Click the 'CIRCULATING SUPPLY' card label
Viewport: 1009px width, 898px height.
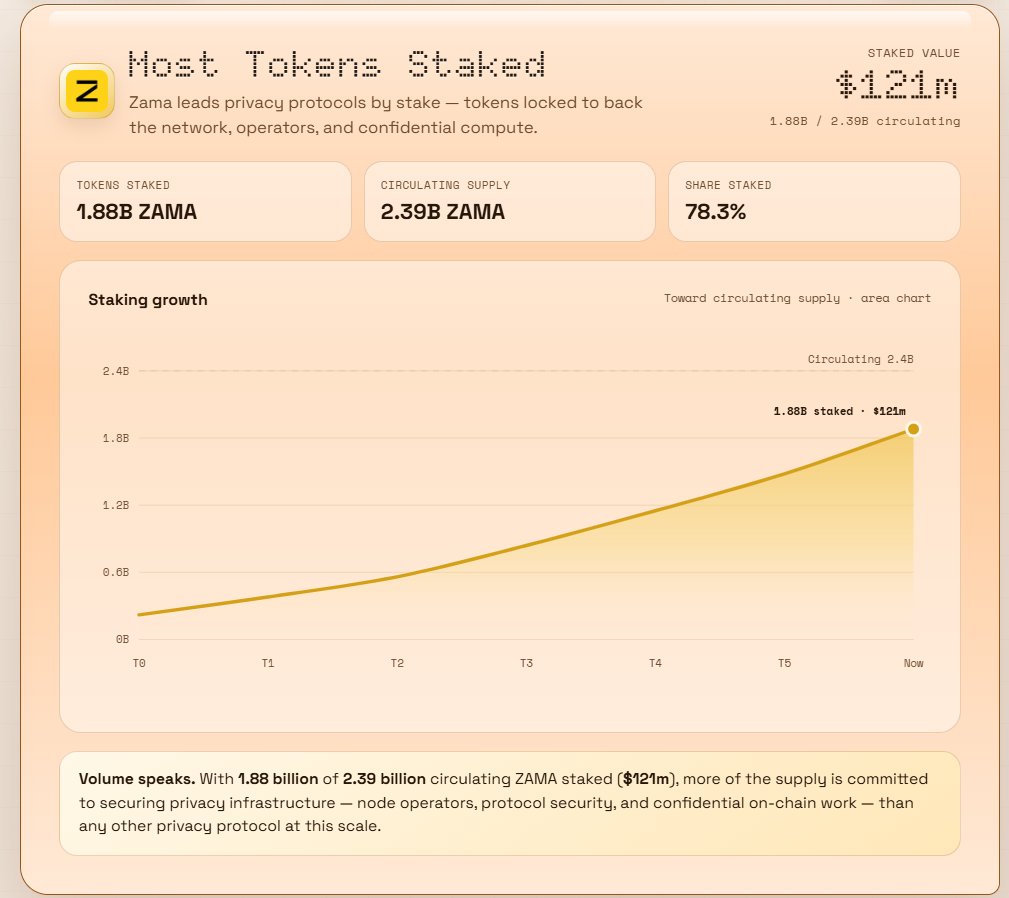(x=445, y=185)
